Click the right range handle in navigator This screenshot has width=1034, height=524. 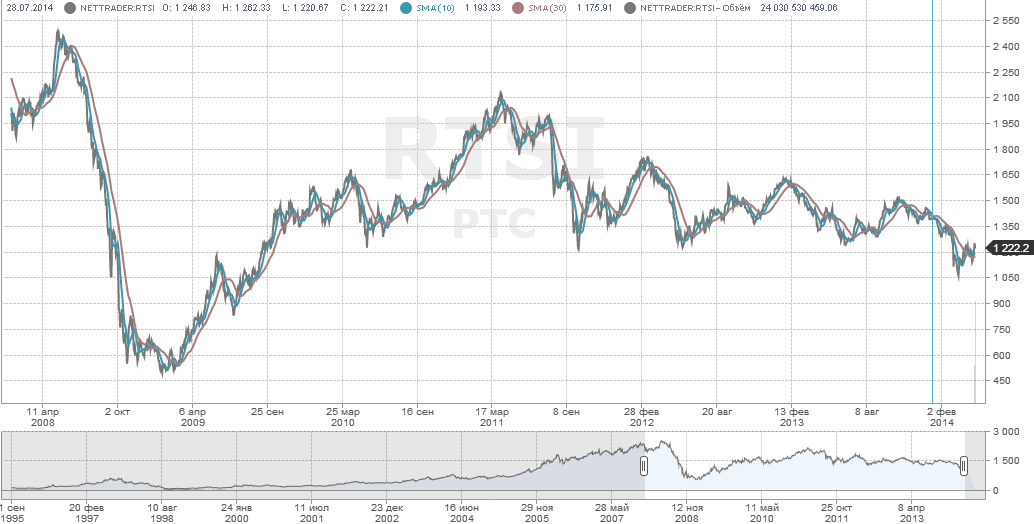tap(964, 466)
